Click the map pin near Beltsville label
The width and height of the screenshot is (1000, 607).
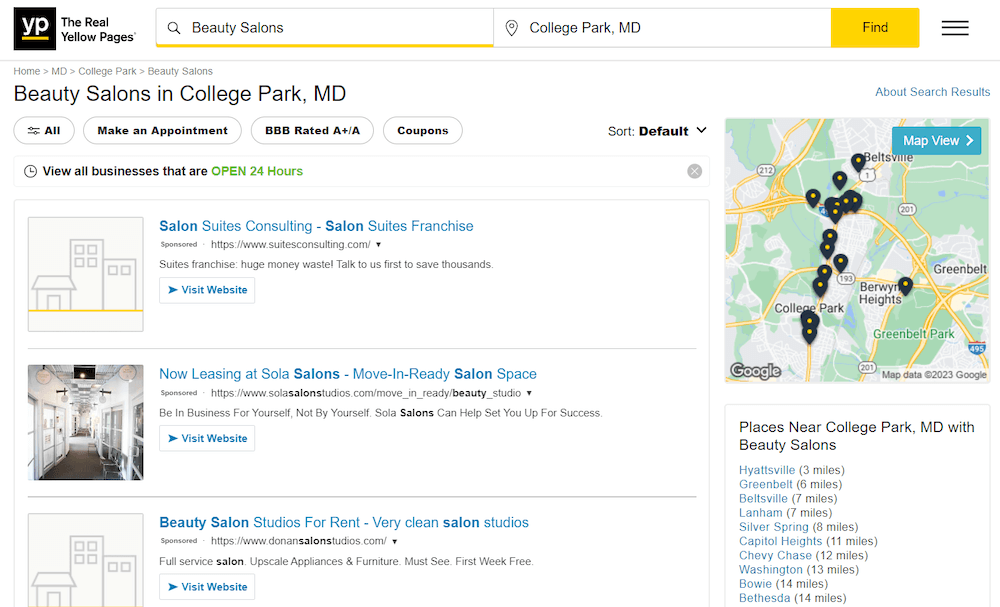[x=858, y=162]
